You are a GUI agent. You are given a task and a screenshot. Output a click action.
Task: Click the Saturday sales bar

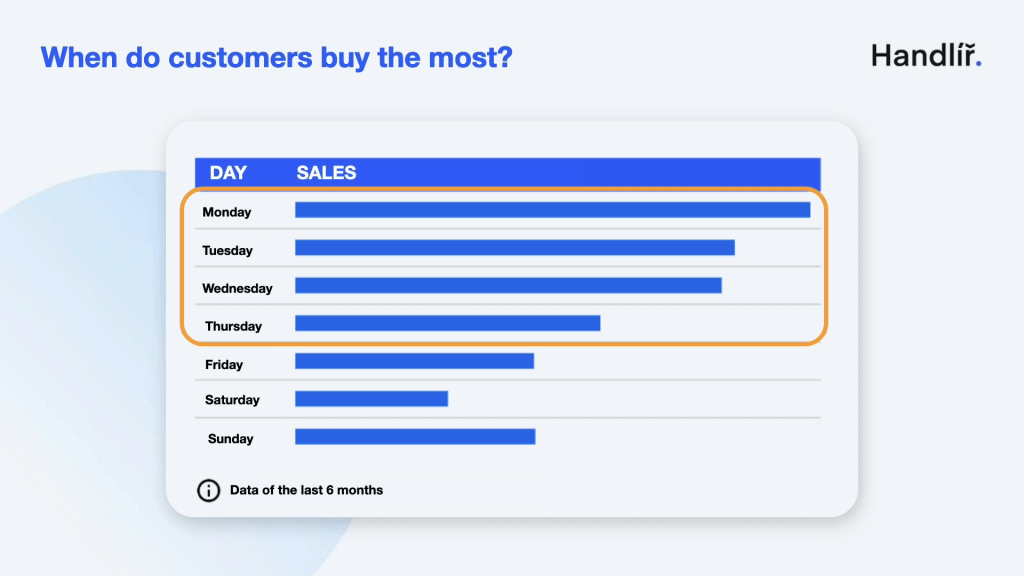coord(371,399)
